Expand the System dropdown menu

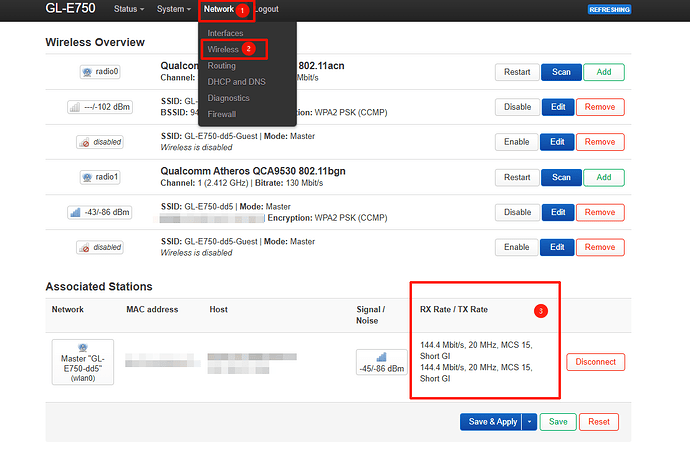[174, 9]
